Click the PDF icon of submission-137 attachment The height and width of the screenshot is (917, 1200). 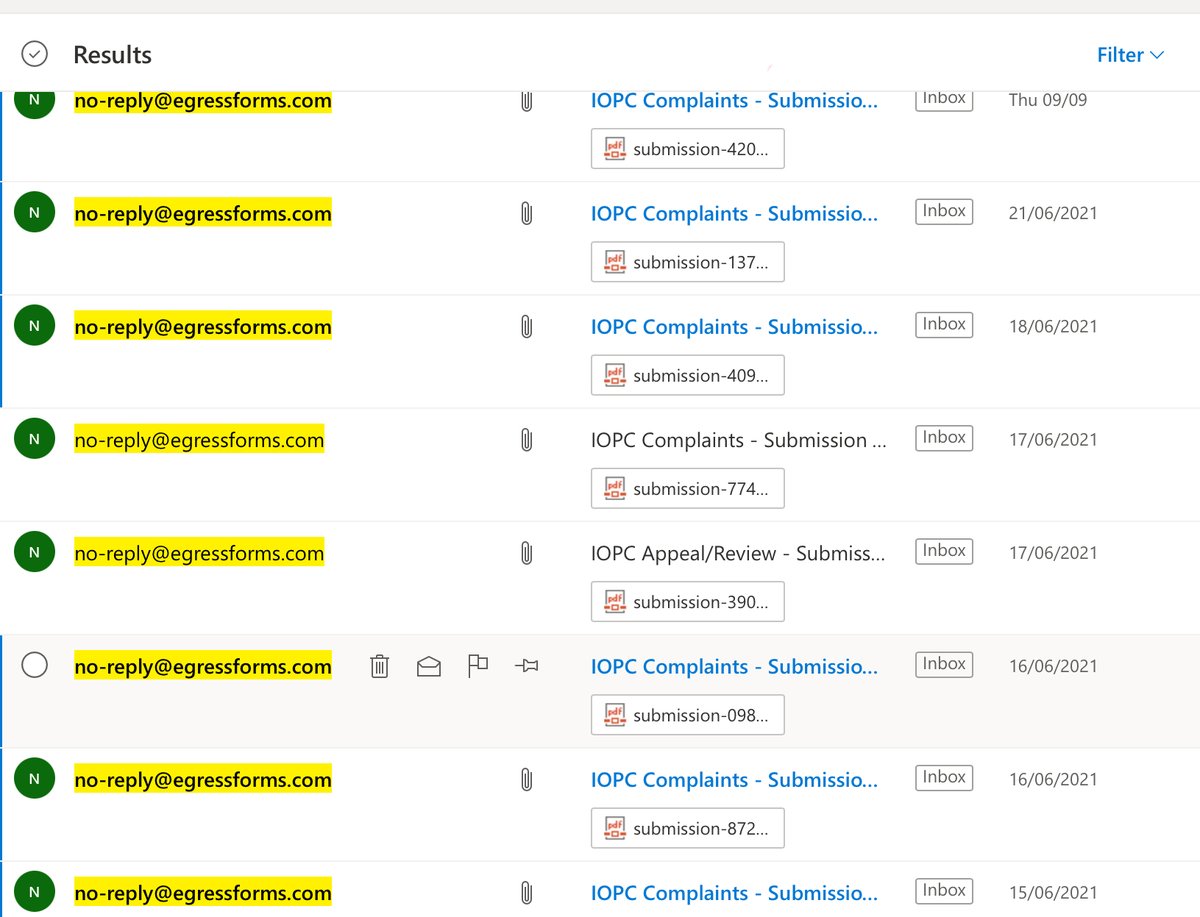click(614, 262)
